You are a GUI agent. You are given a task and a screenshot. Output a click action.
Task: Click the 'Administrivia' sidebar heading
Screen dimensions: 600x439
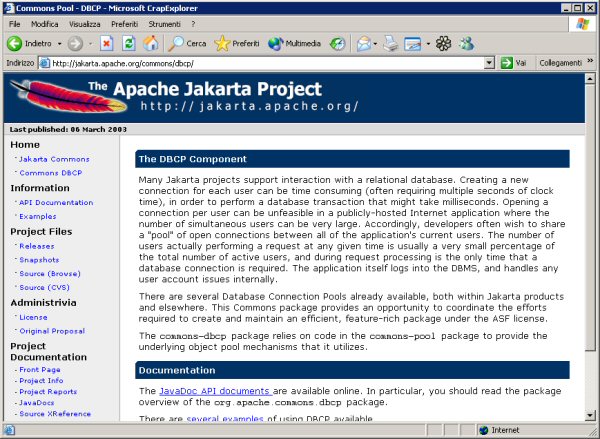click(43, 303)
